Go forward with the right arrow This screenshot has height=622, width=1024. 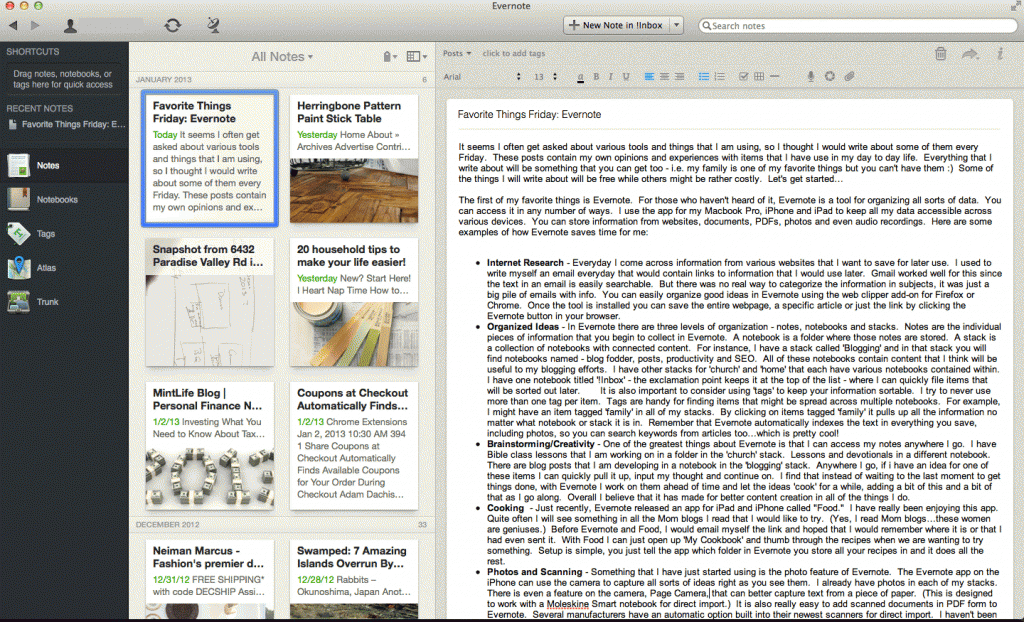(x=35, y=25)
